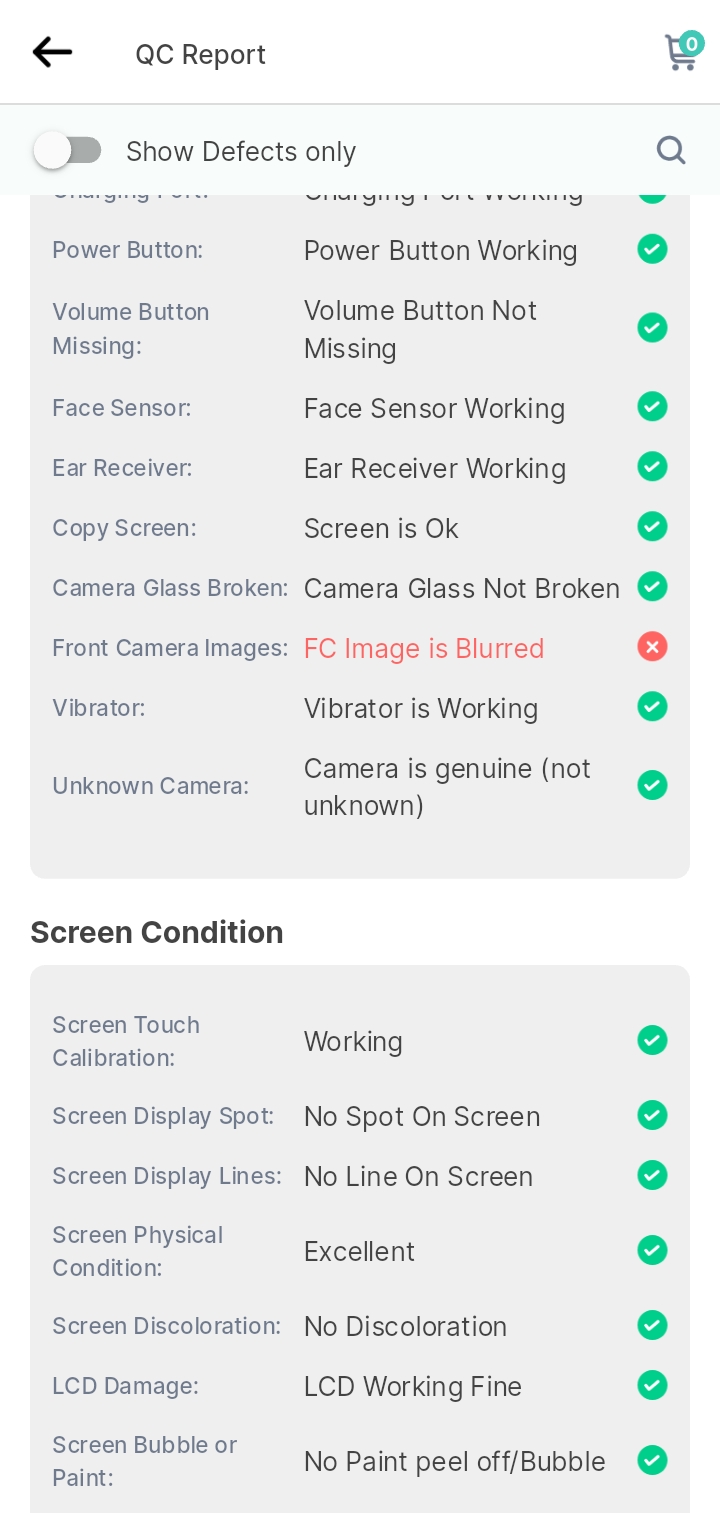
Task: Toggle the Show Defects only switch
Action: [67, 151]
